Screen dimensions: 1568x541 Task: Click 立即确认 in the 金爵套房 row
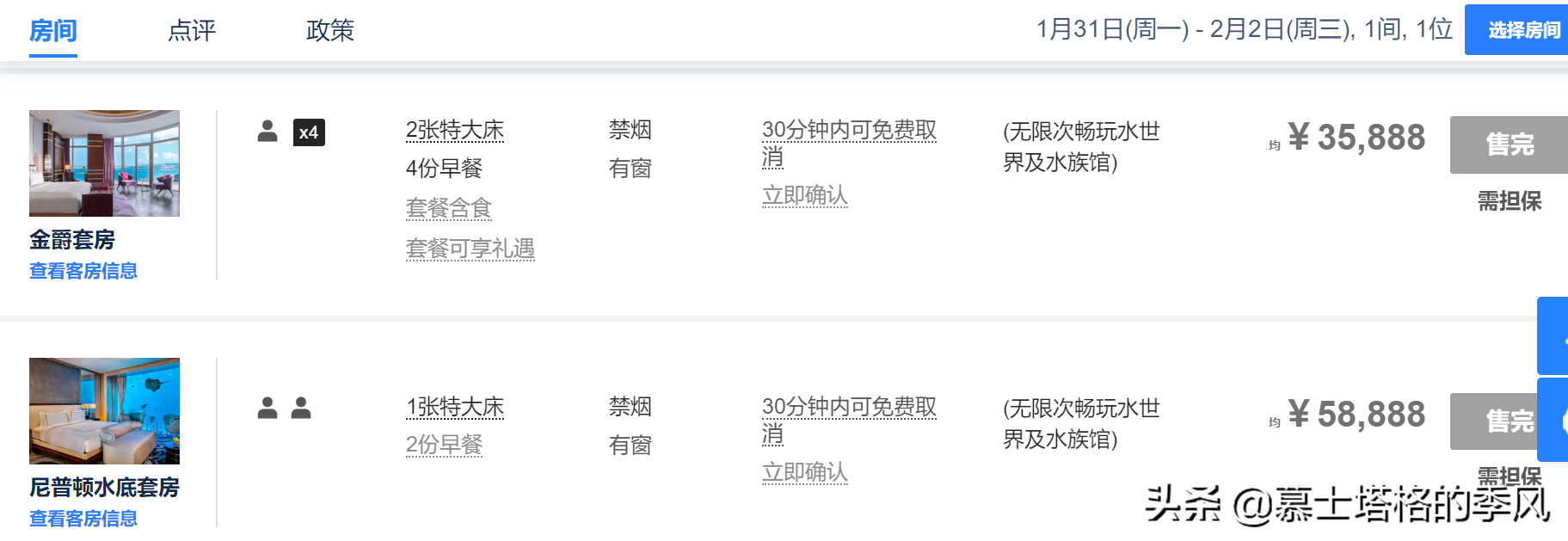pyautogui.click(x=804, y=195)
